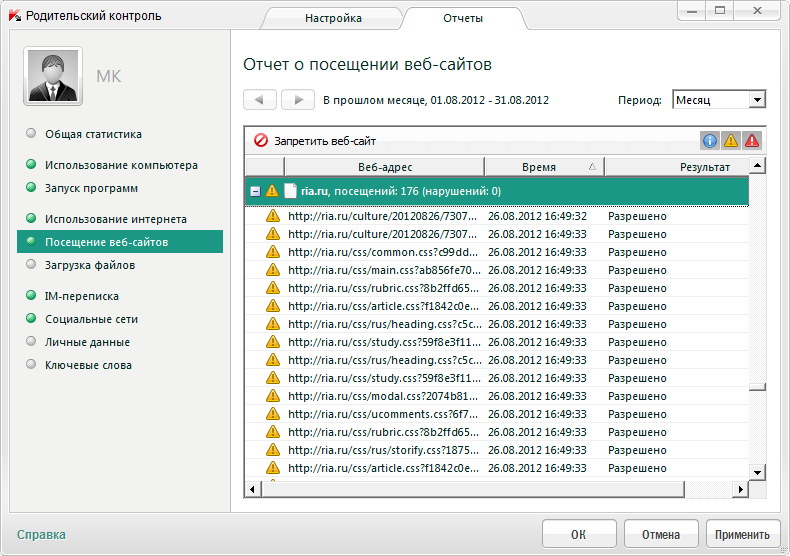
Task: Open Запуск программ section
Action: (x=91, y=188)
